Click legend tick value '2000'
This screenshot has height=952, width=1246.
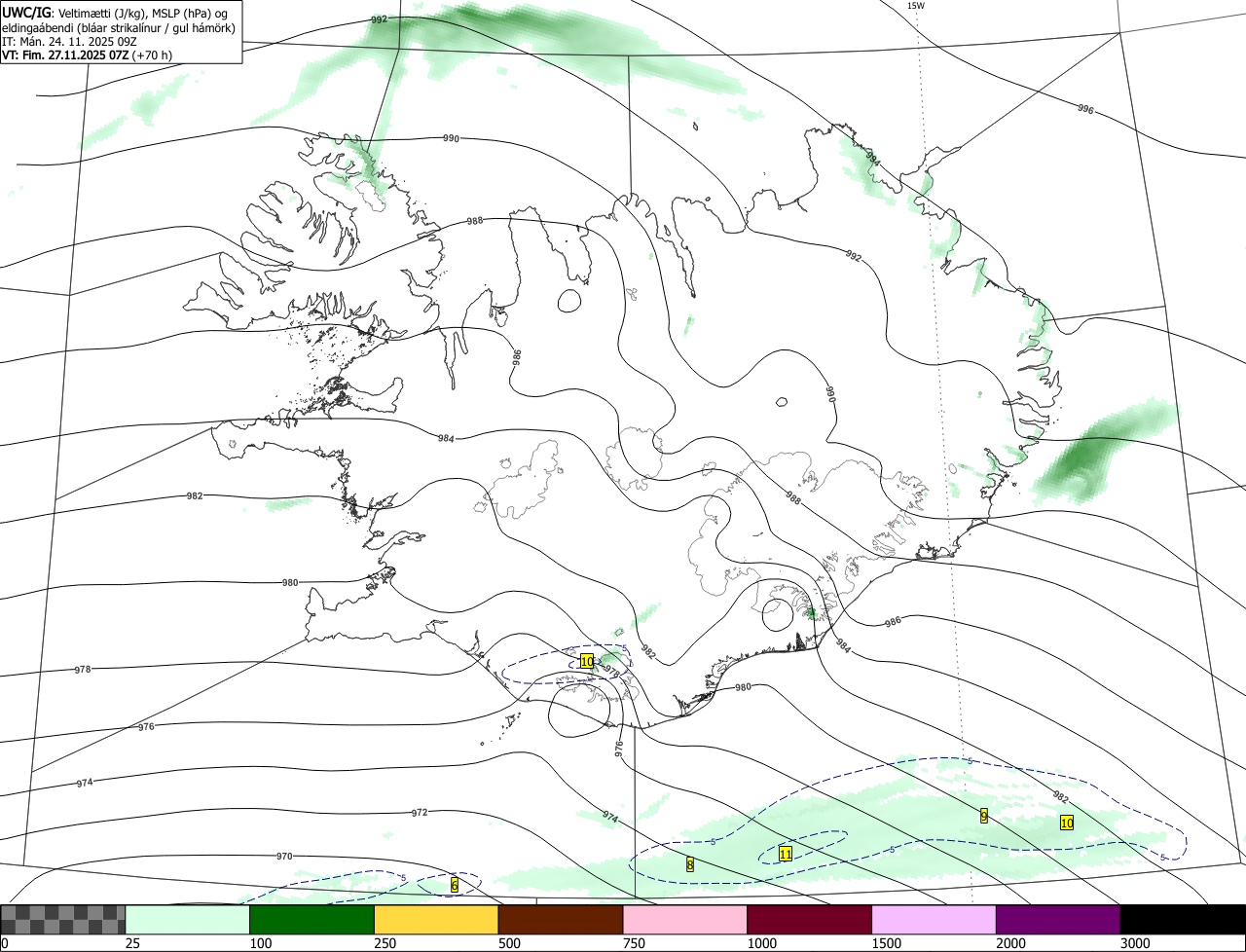click(x=1011, y=943)
